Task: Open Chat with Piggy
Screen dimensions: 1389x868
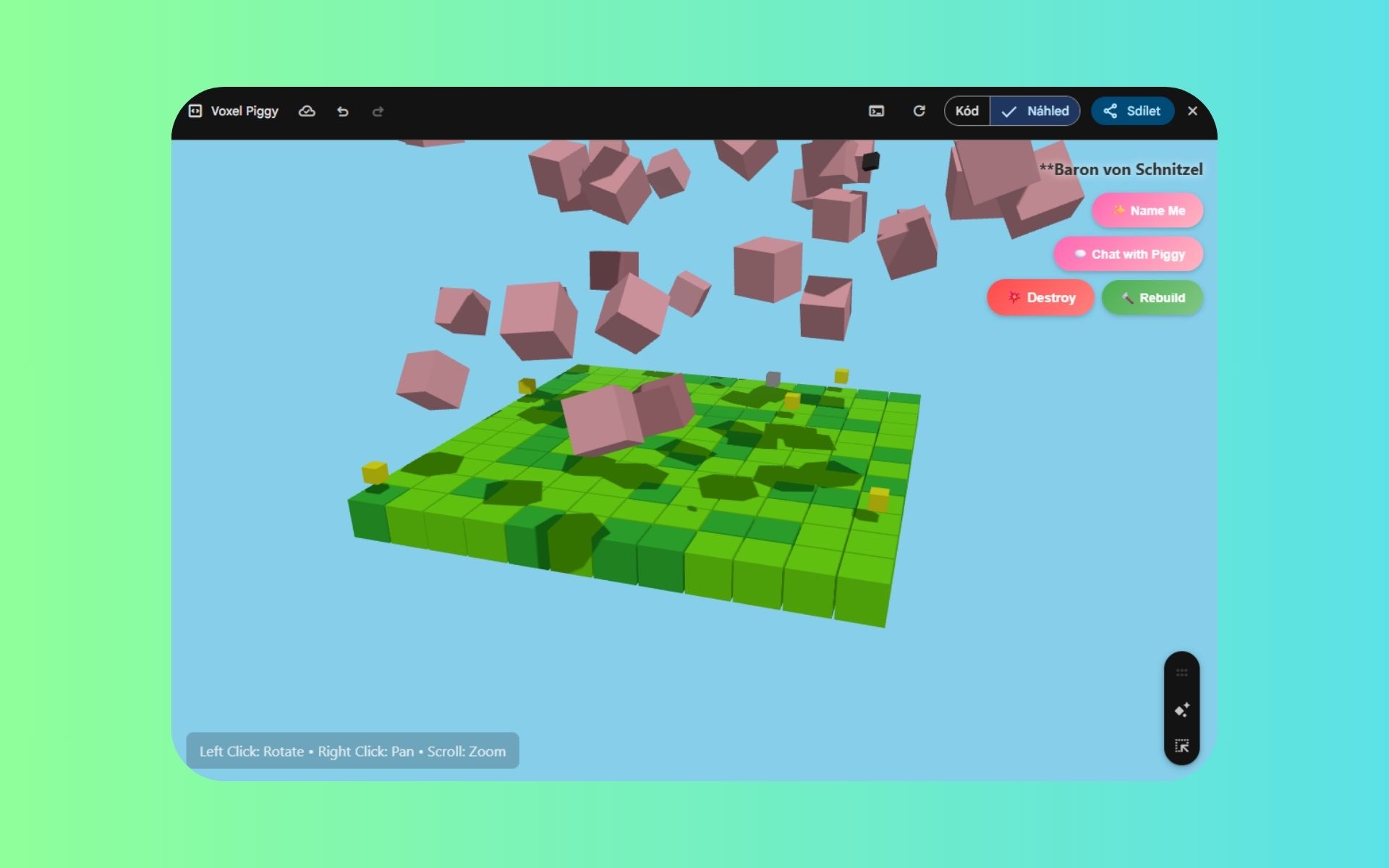Action: point(1128,254)
